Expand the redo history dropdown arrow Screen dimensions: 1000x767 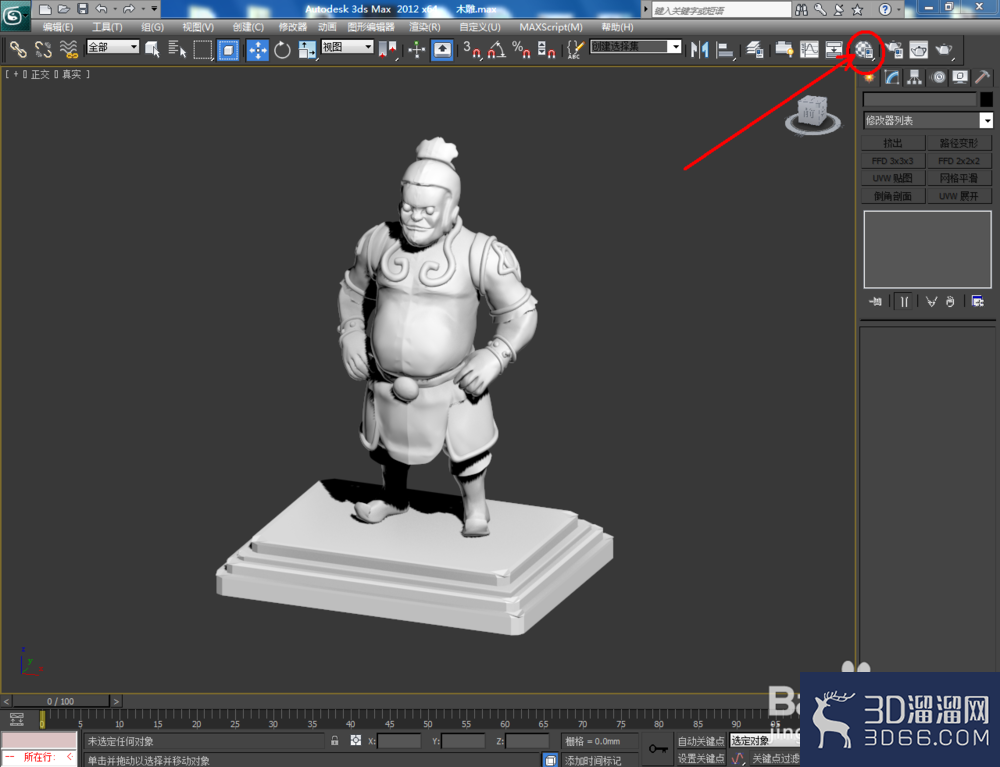[142, 9]
